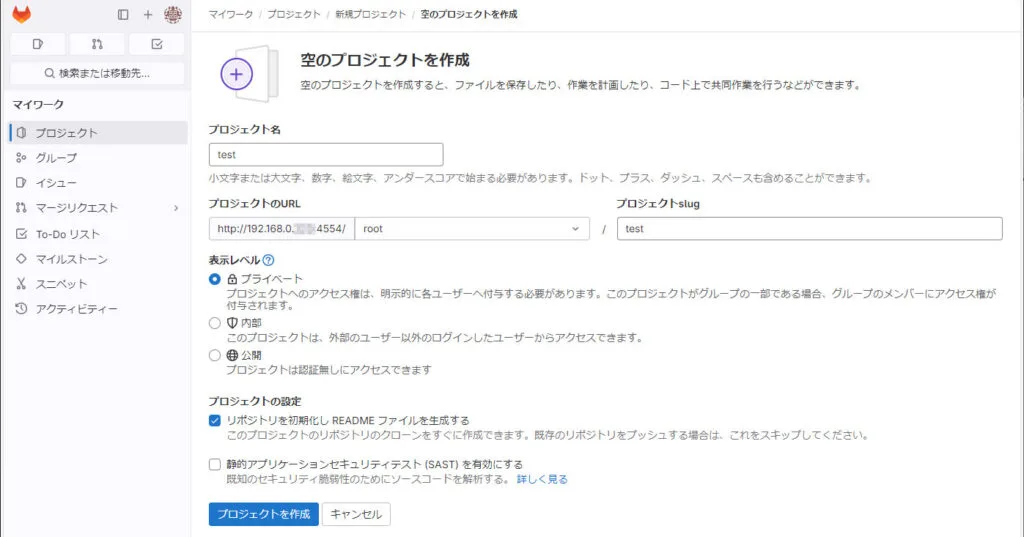Click the プロジェクト名 text field
Image resolution: width=1024 pixels, height=537 pixels.
coord(326,155)
